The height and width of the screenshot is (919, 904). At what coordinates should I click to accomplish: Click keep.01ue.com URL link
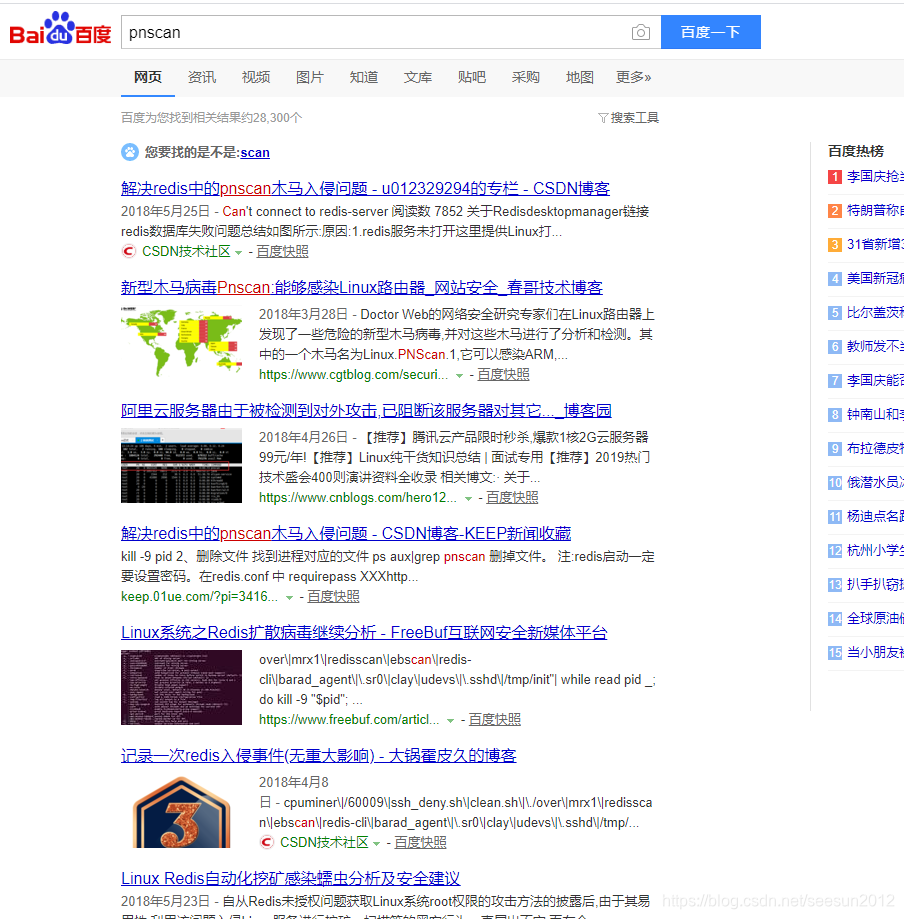199,597
